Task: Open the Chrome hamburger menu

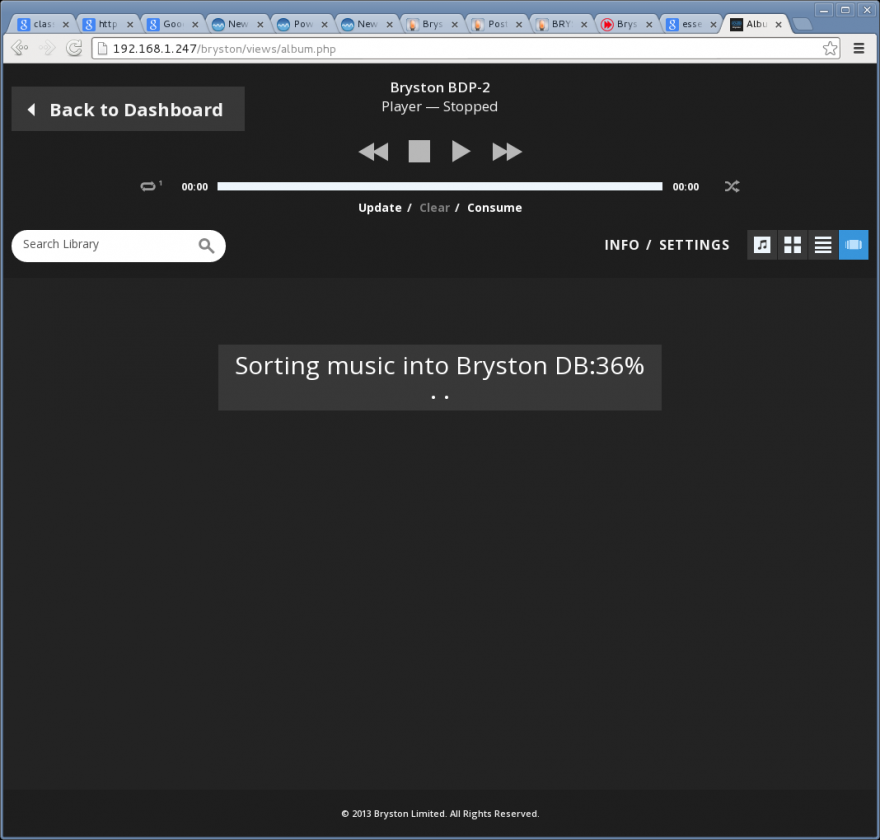Action: (x=859, y=48)
